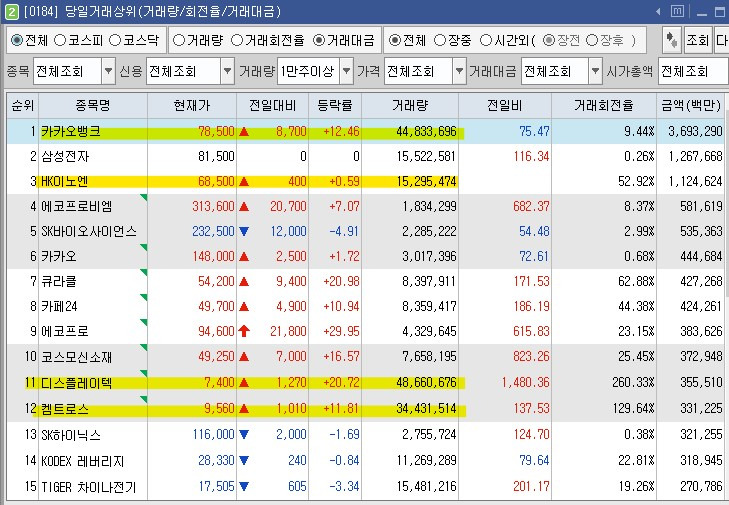Sort by 종목명 column header
The width and height of the screenshot is (729, 505).
[93, 106]
